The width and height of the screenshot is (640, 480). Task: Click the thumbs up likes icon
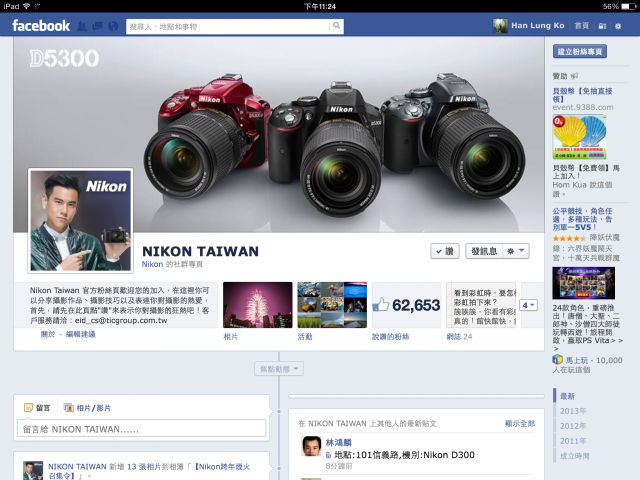380,304
